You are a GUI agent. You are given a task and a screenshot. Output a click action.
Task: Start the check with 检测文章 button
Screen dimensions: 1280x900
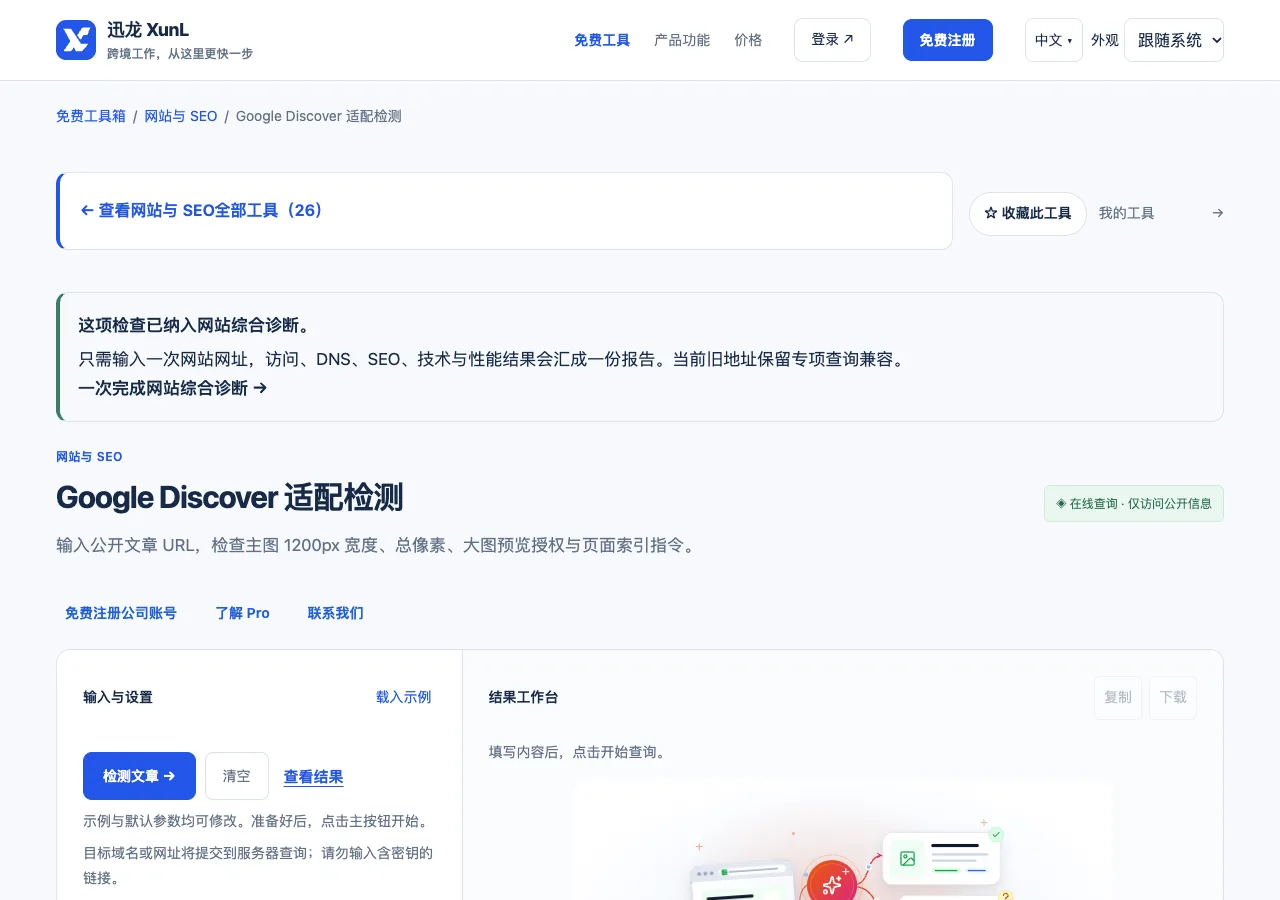click(x=139, y=776)
